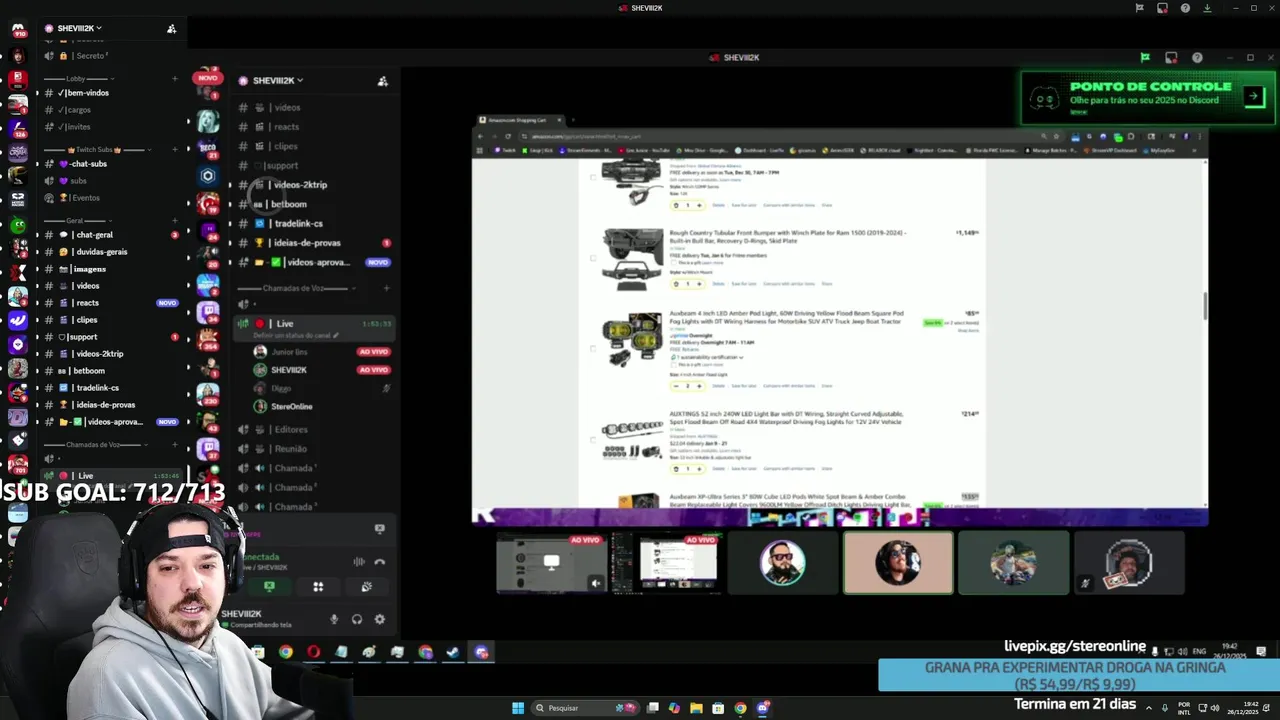Screen dimensions: 1280x720
Task: Open File Explorer from the Windows taskbar
Action: tap(696, 708)
